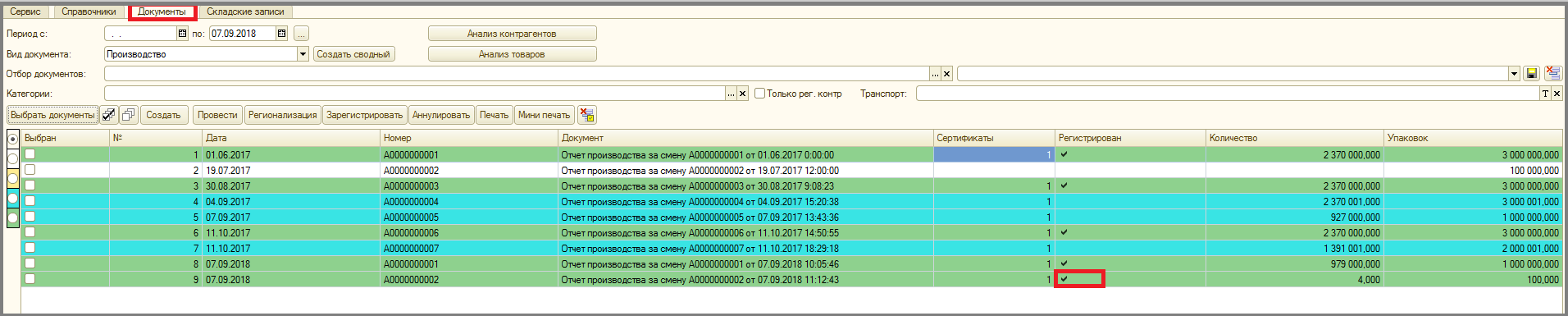
Task: Click the highlighted Сертификаты cell in row 1
Action: (x=994, y=154)
